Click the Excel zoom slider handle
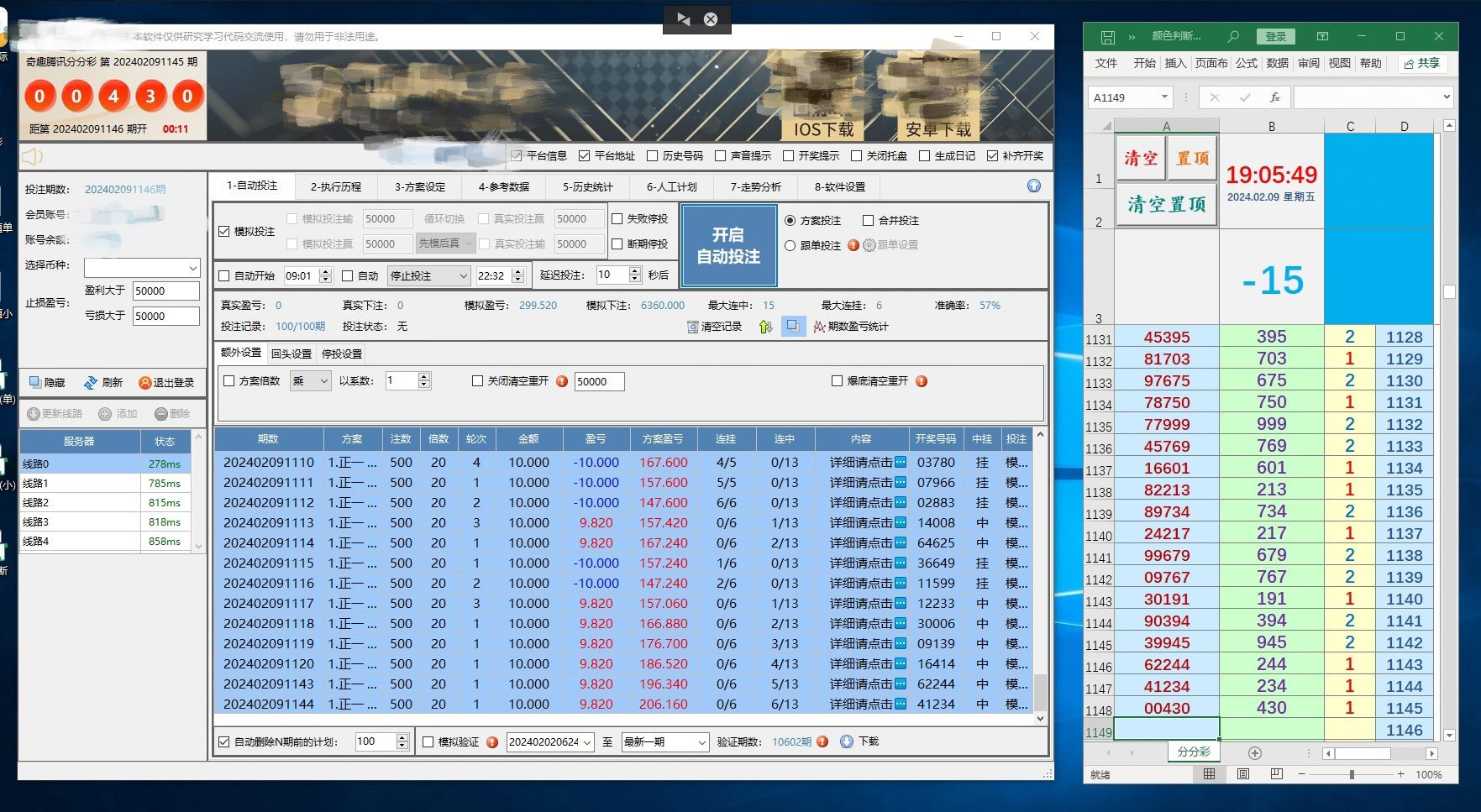 coord(1352,774)
